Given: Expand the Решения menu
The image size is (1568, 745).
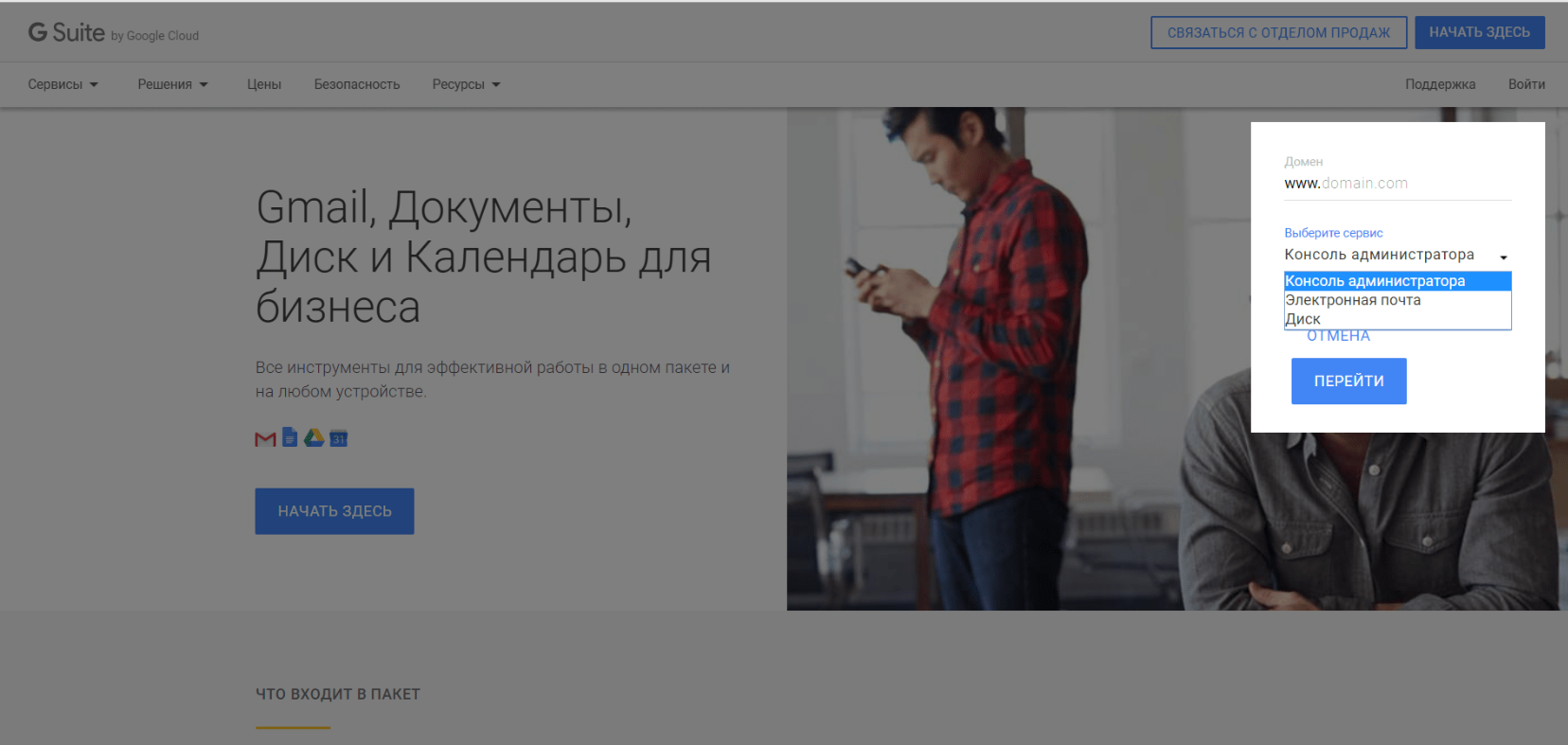Looking at the screenshot, I should pos(173,84).
